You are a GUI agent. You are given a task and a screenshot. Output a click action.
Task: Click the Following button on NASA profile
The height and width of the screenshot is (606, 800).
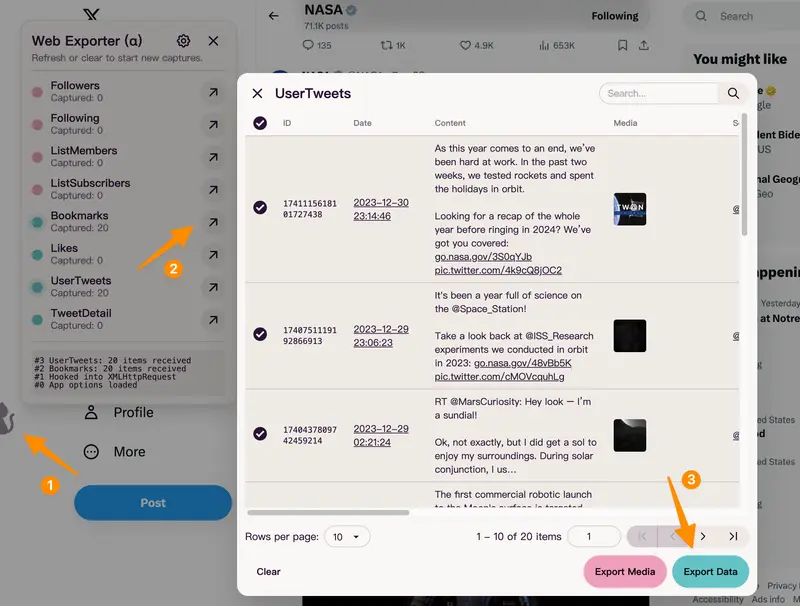614,16
